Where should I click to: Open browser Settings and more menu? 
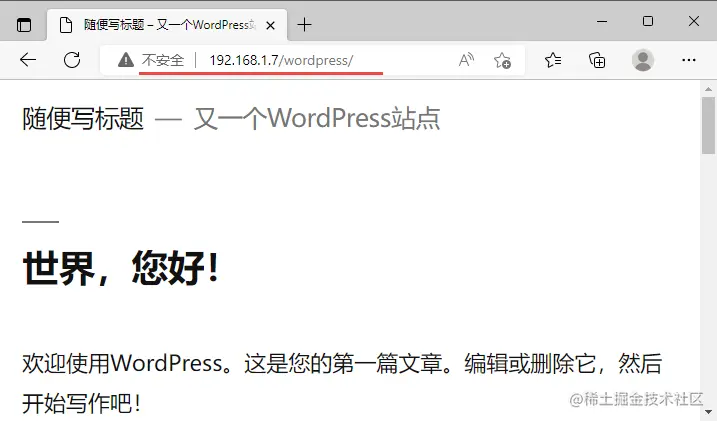click(x=688, y=60)
